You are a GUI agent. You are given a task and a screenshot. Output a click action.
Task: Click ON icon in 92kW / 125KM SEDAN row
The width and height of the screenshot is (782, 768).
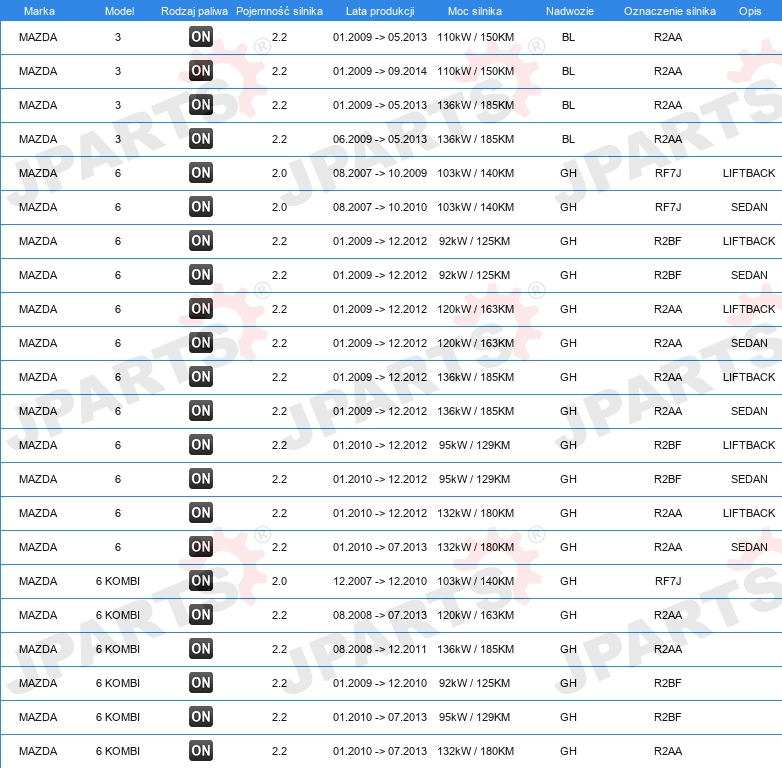pyautogui.click(x=201, y=275)
